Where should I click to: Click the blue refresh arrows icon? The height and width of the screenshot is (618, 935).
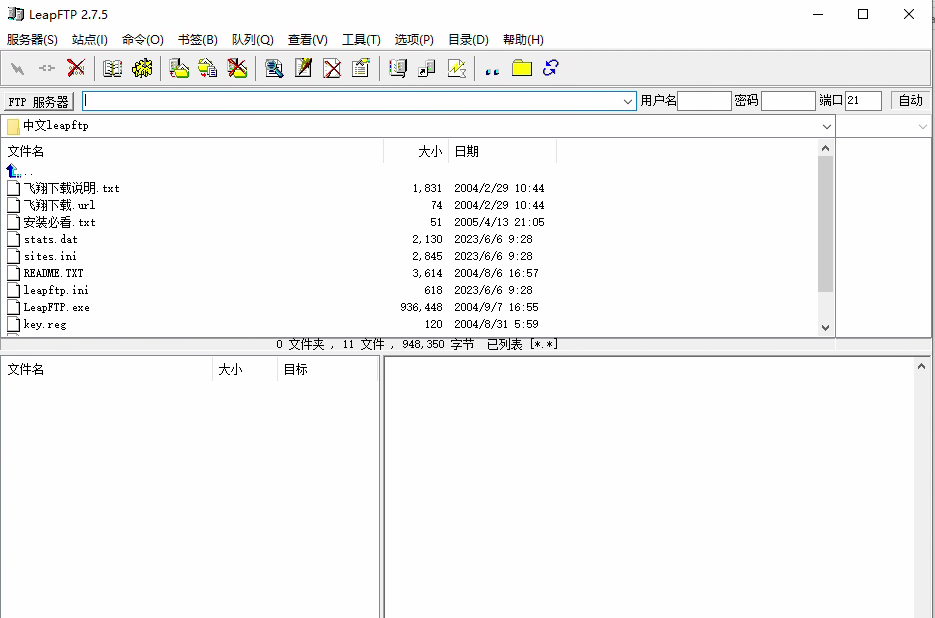coord(550,69)
